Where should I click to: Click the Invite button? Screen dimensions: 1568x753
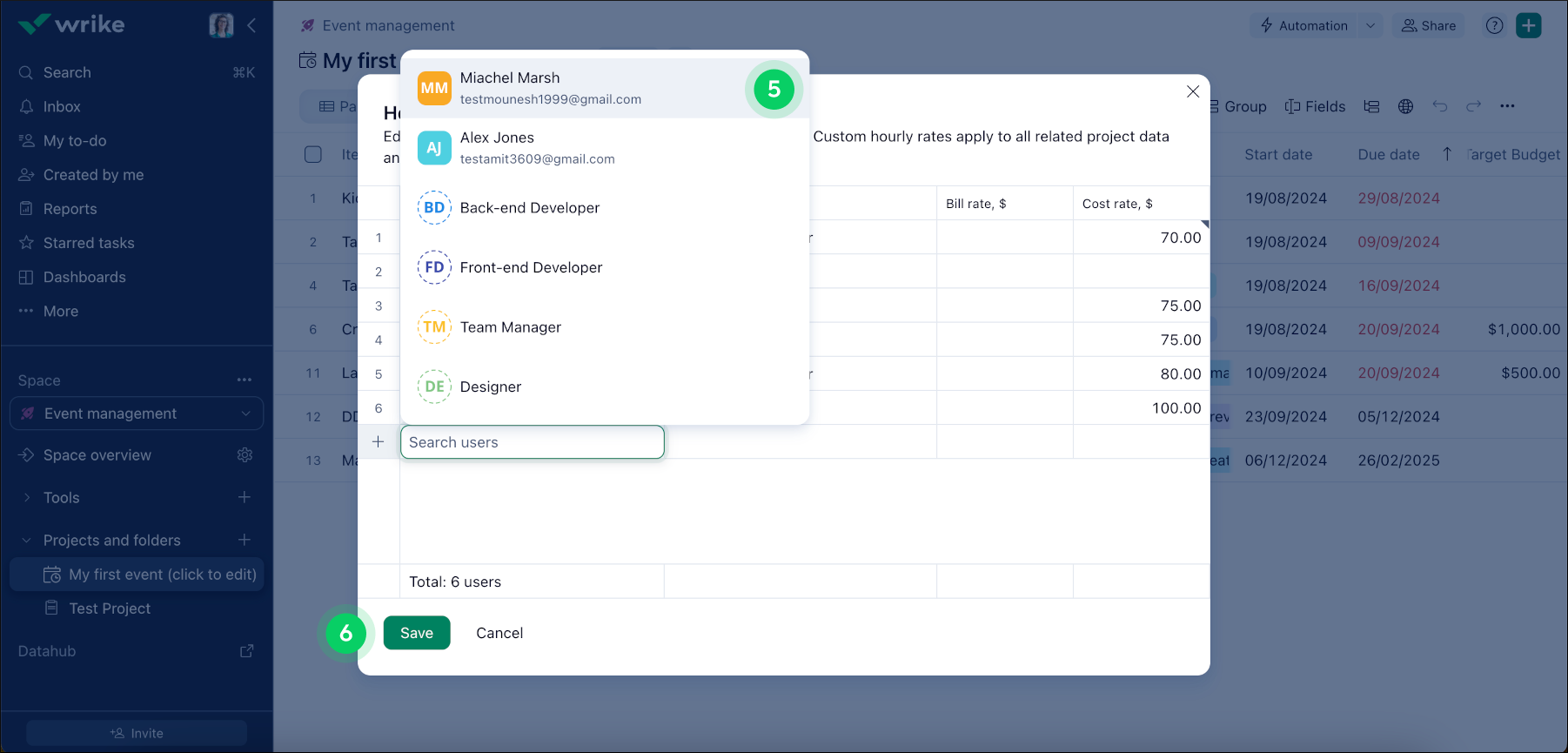(137, 733)
